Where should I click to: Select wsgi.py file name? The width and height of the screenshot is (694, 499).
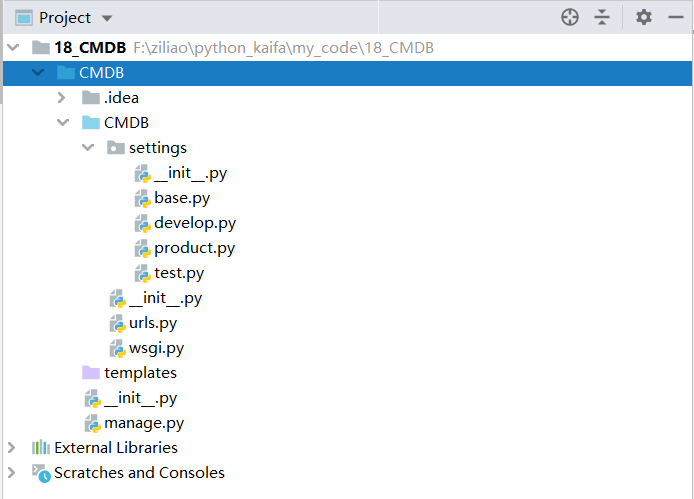pyautogui.click(x=156, y=348)
